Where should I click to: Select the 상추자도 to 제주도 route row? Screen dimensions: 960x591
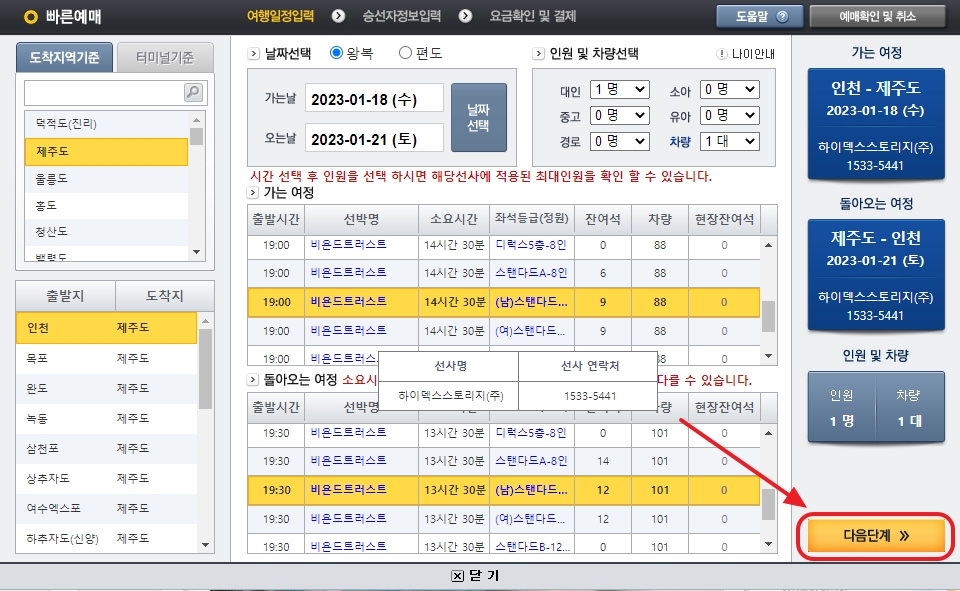[x=107, y=478]
